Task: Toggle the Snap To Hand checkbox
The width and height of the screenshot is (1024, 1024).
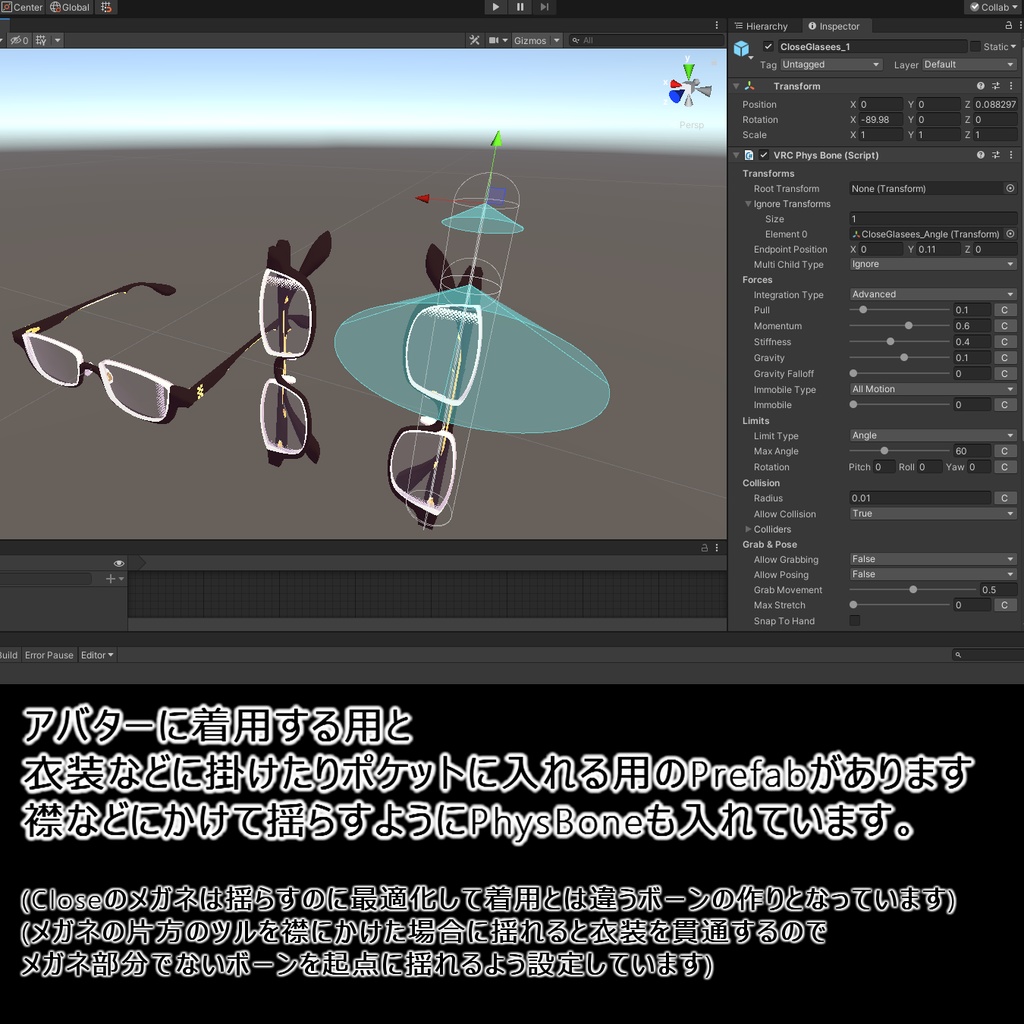Action: pos(854,620)
